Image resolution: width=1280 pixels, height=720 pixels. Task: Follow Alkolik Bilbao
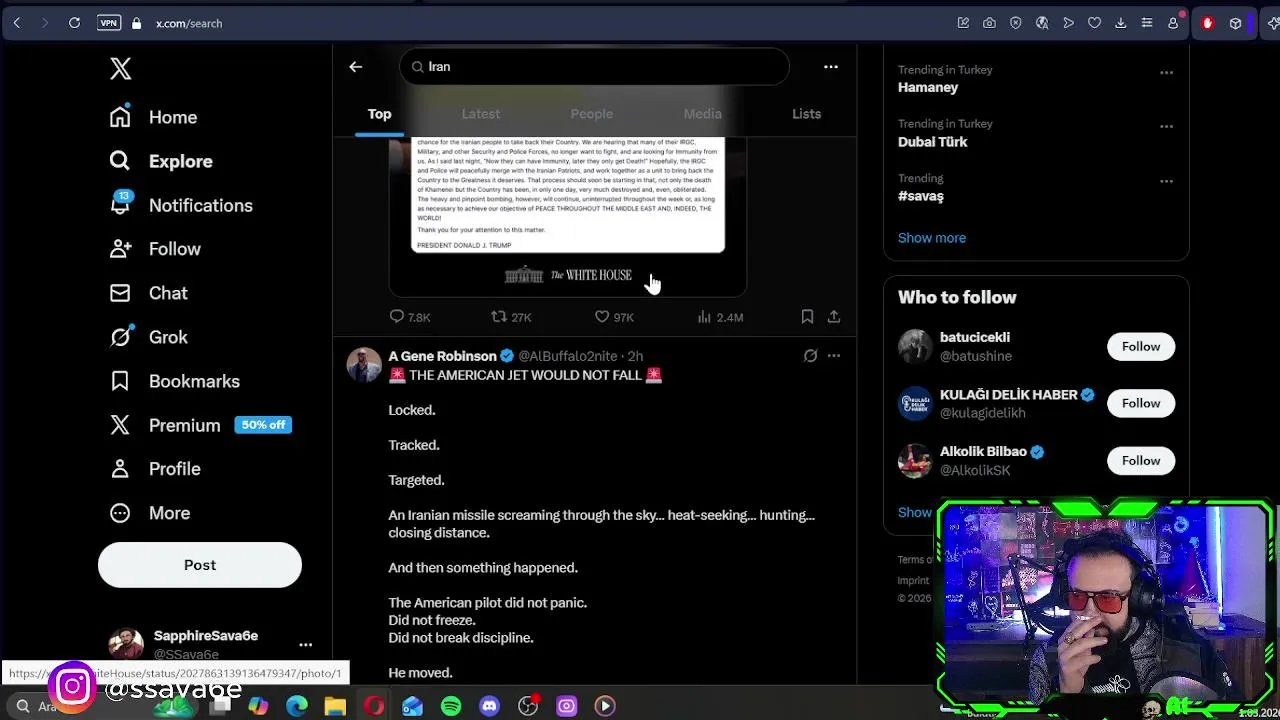point(1140,461)
